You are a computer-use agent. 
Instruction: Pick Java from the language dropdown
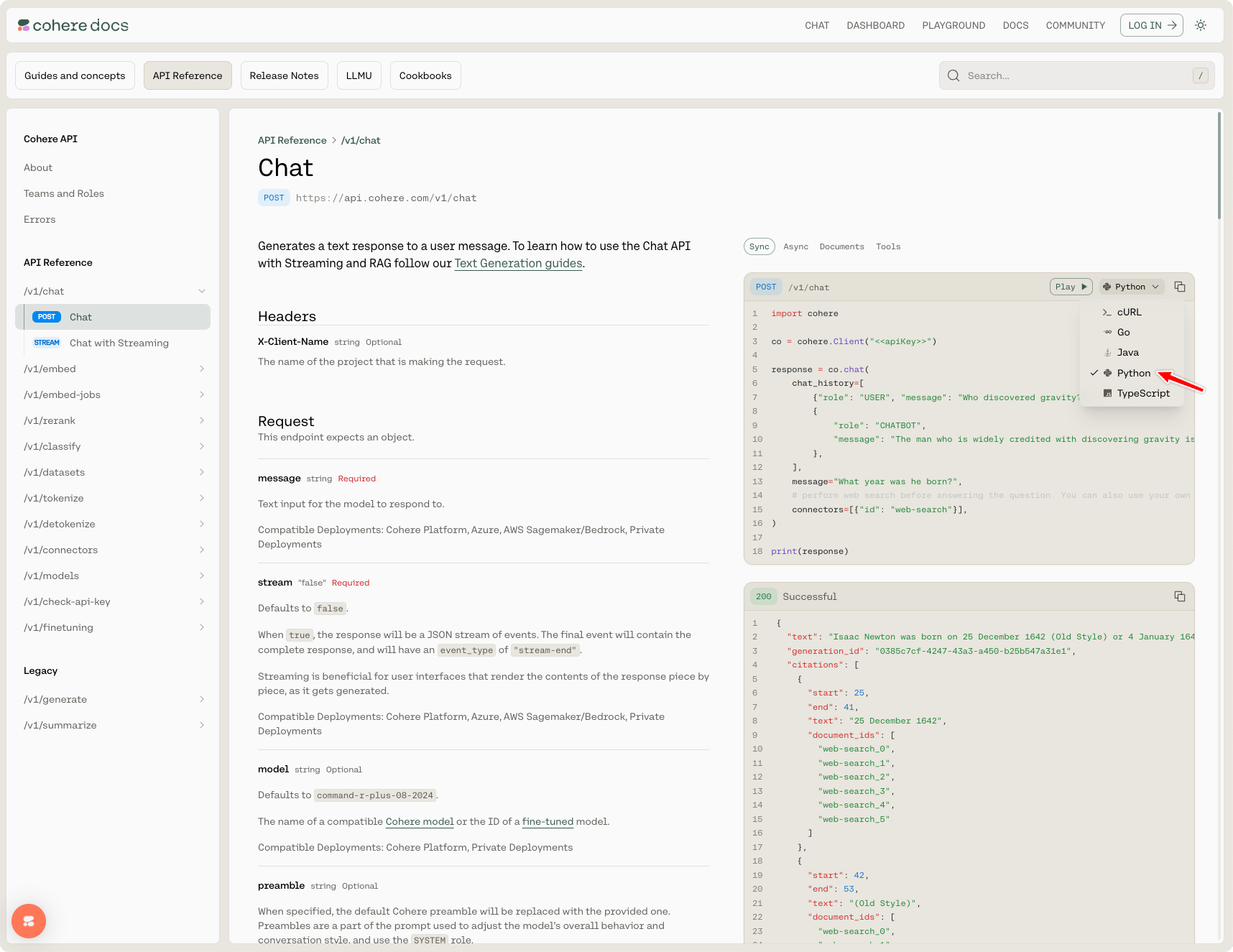(x=1127, y=353)
